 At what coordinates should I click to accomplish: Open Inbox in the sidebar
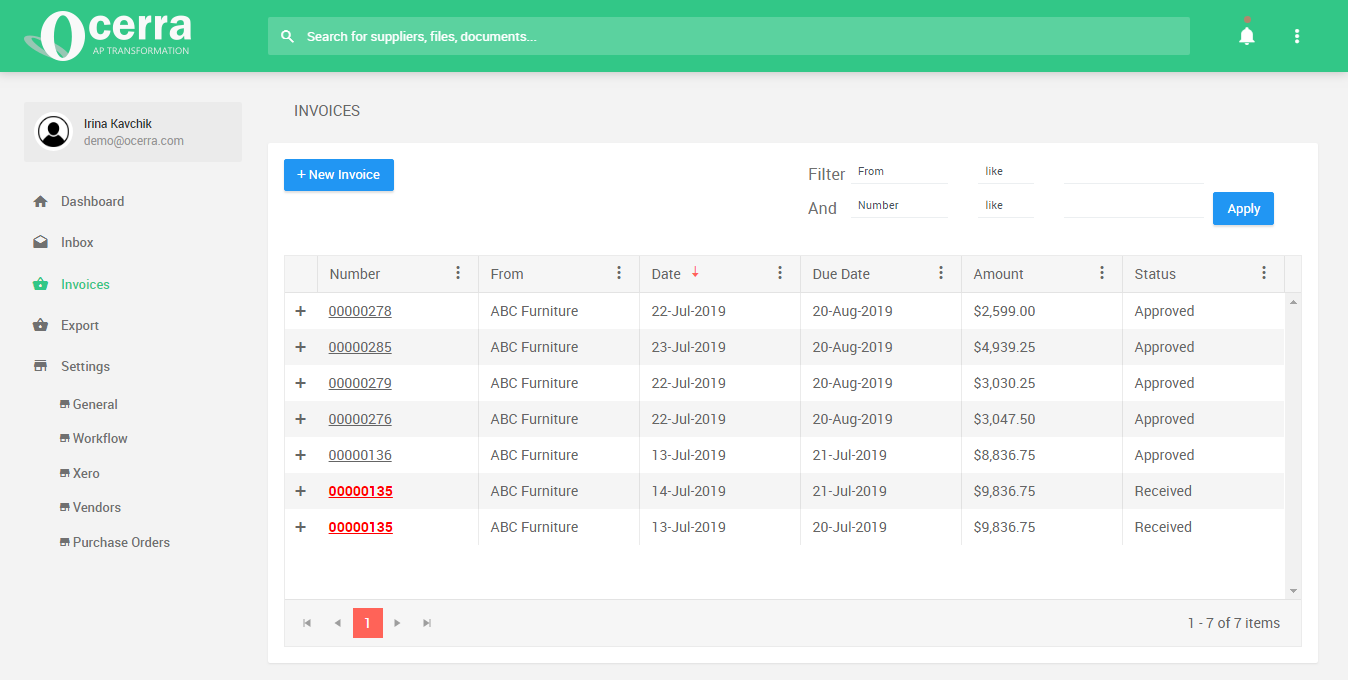coord(77,242)
